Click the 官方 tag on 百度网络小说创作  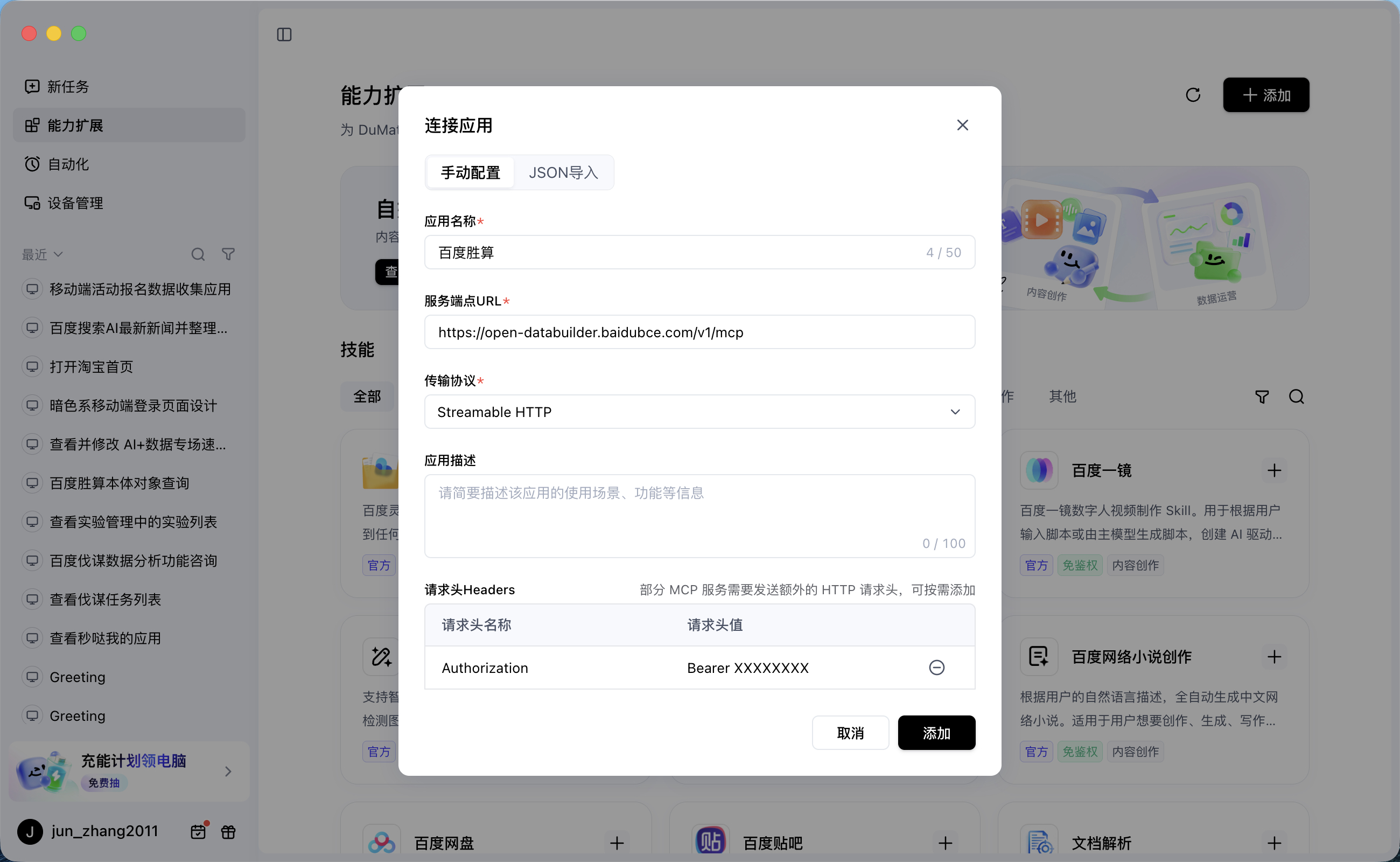pyautogui.click(x=1036, y=752)
